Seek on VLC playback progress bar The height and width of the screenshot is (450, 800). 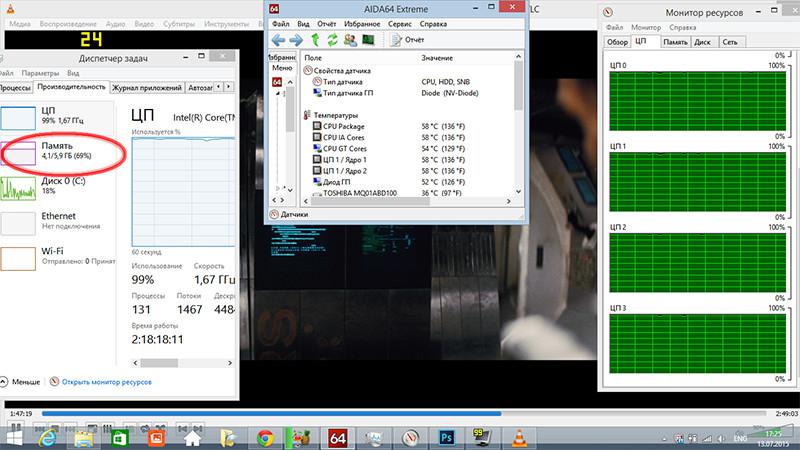pos(404,414)
